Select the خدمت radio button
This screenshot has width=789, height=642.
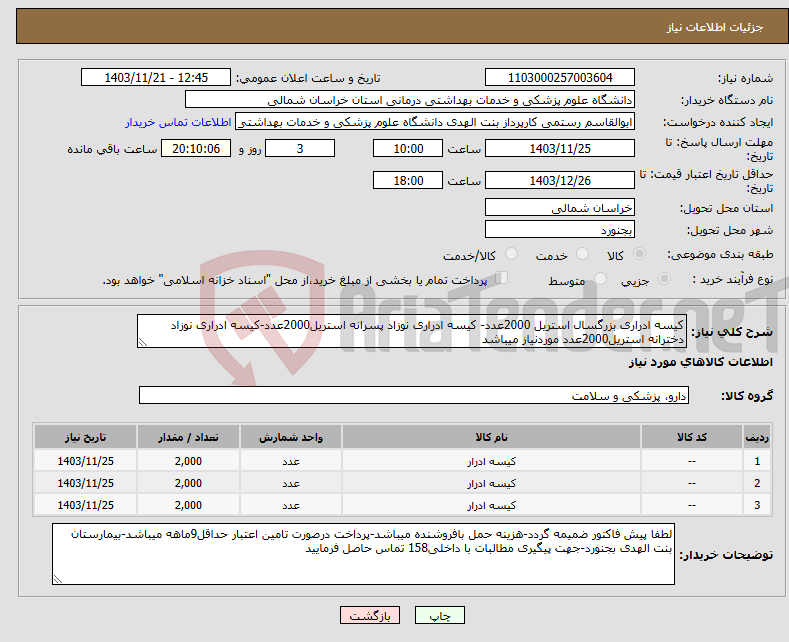(x=582, y=254)
